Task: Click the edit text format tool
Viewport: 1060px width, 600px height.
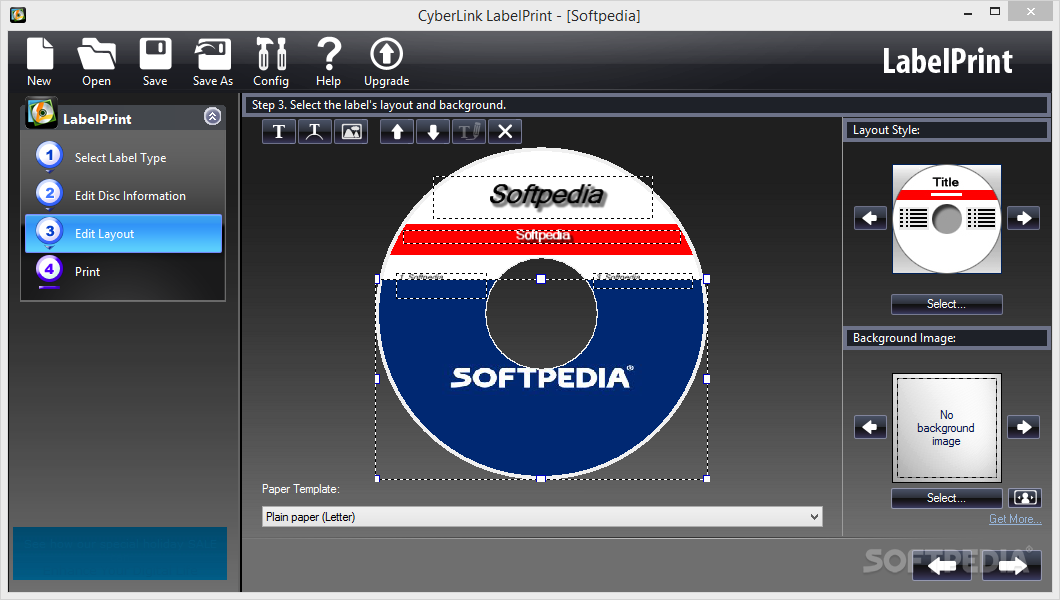Action: [468, 132]
